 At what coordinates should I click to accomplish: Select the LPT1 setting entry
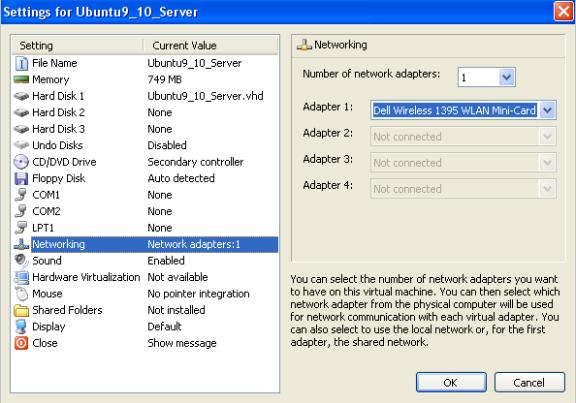point(145,228)
